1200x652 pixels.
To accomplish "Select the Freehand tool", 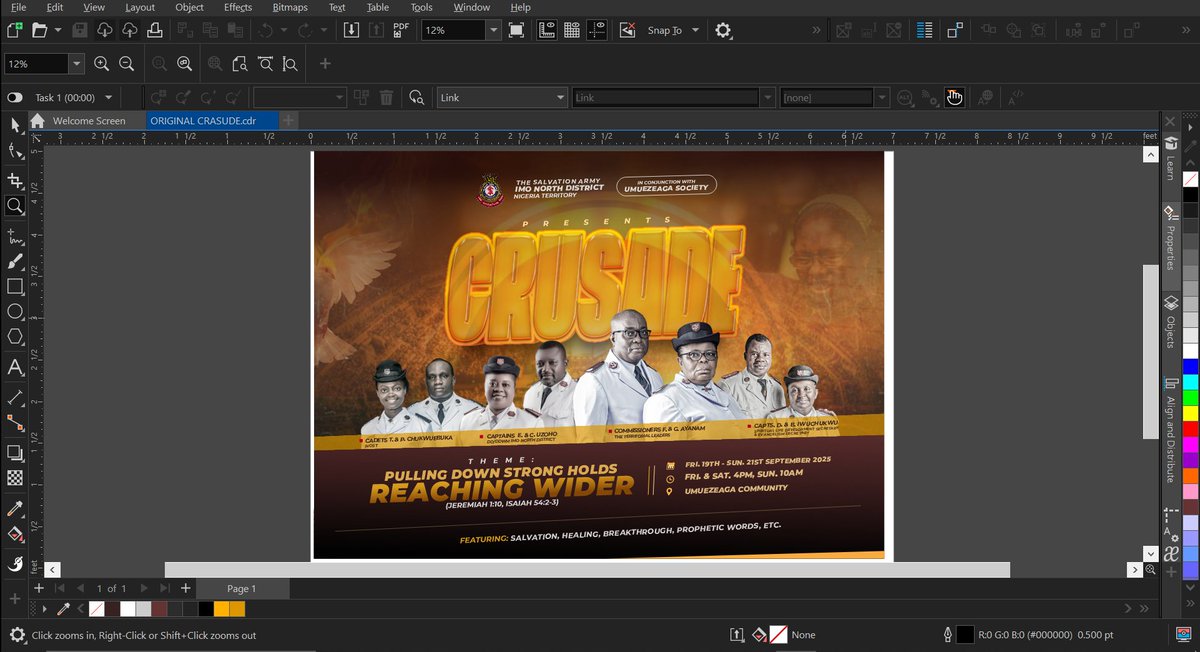I will (x=15, y=237).
